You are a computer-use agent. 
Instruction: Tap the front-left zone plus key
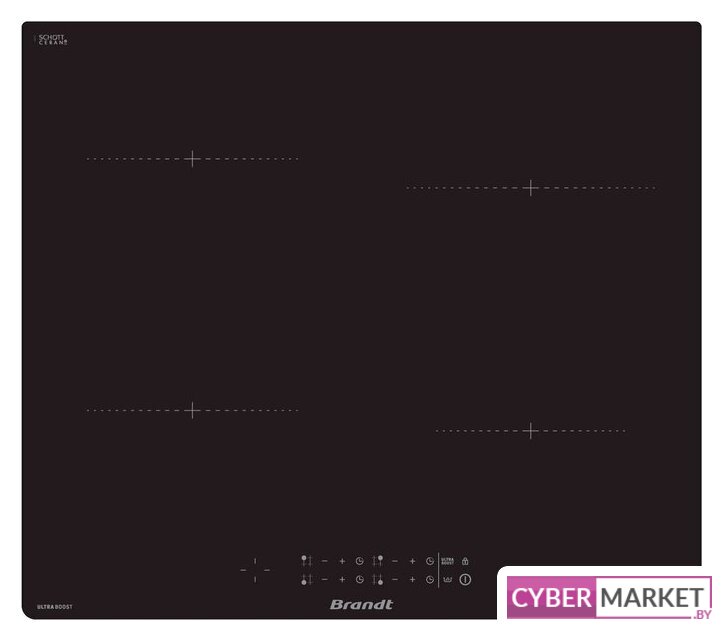click(x=342, y=580)
